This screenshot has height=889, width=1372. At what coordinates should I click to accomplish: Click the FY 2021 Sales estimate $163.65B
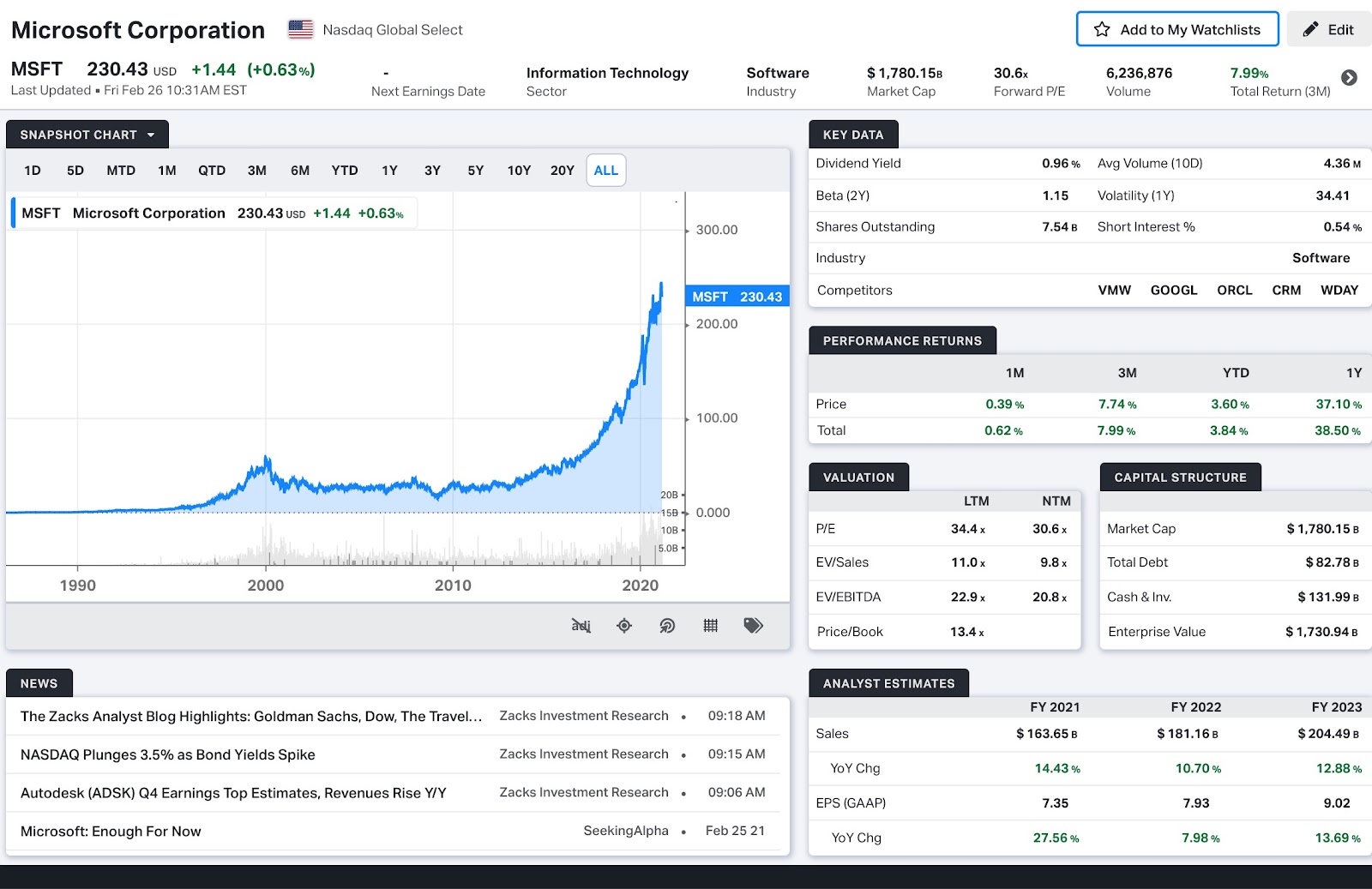(1047, 734)
